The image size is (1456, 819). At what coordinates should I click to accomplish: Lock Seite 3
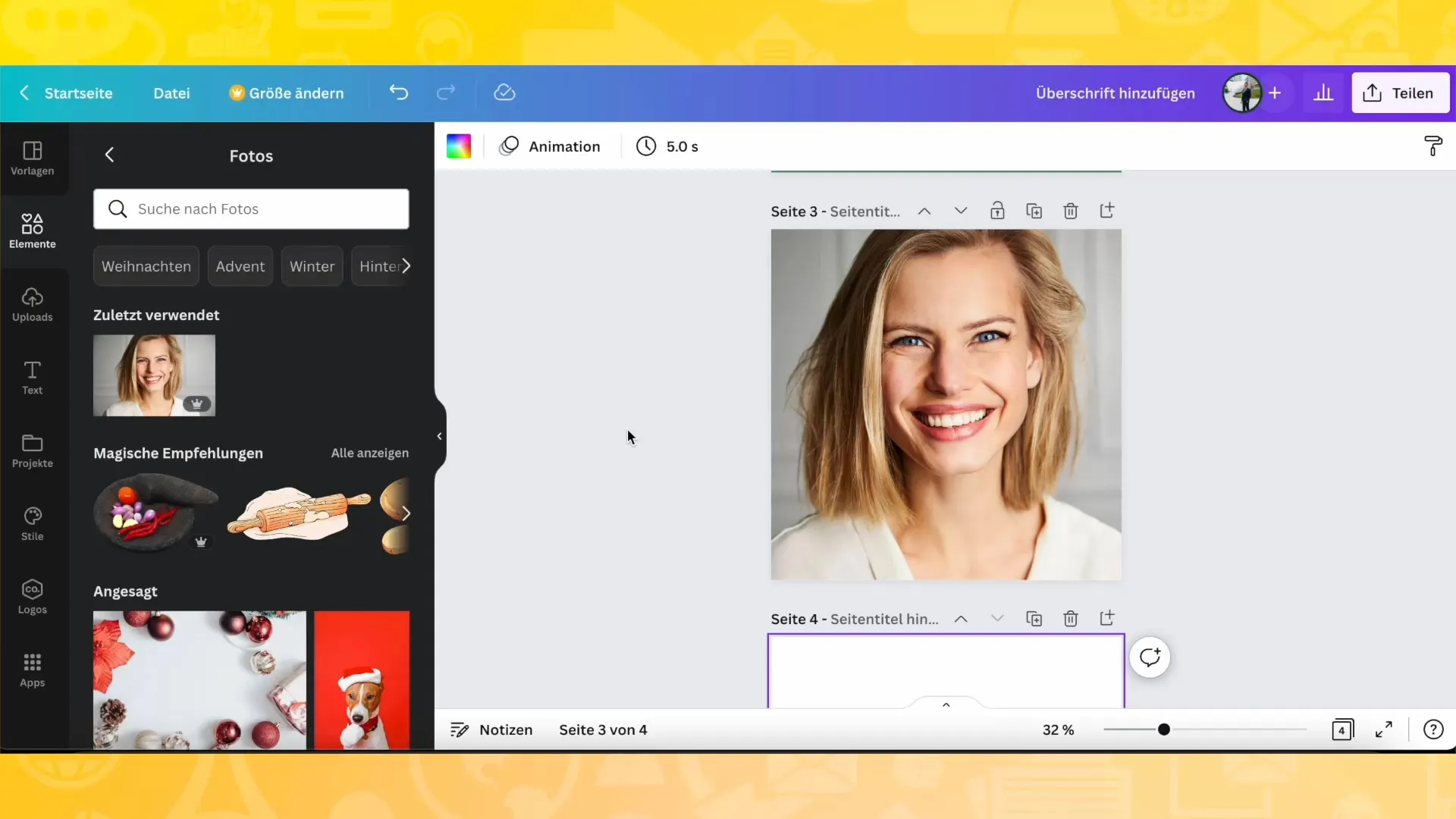click(997, 211)
